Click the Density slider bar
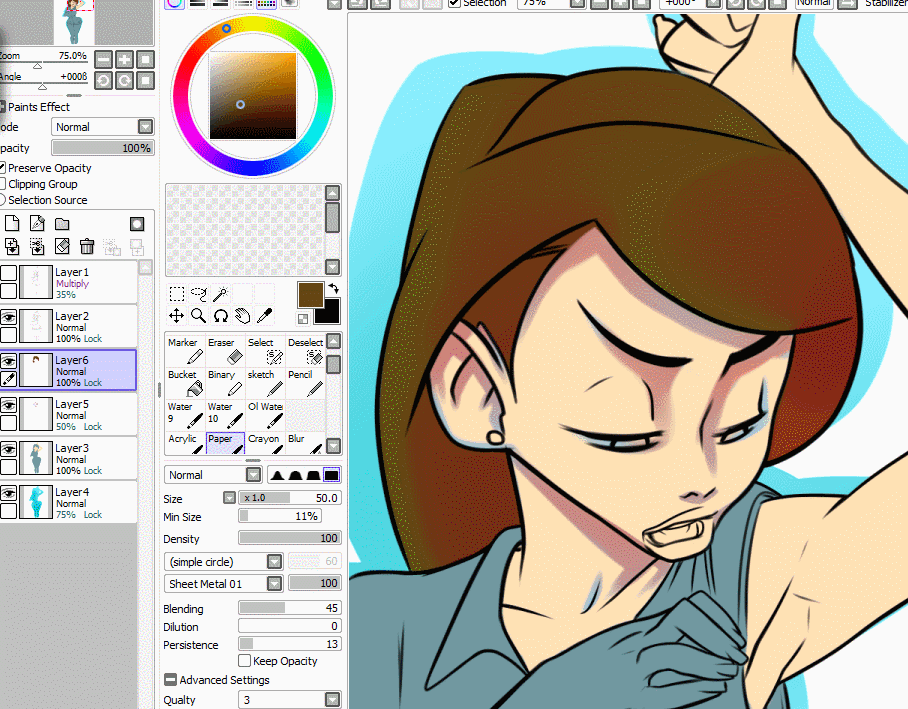This screenshot has width=908, height=709. point(290,538)
